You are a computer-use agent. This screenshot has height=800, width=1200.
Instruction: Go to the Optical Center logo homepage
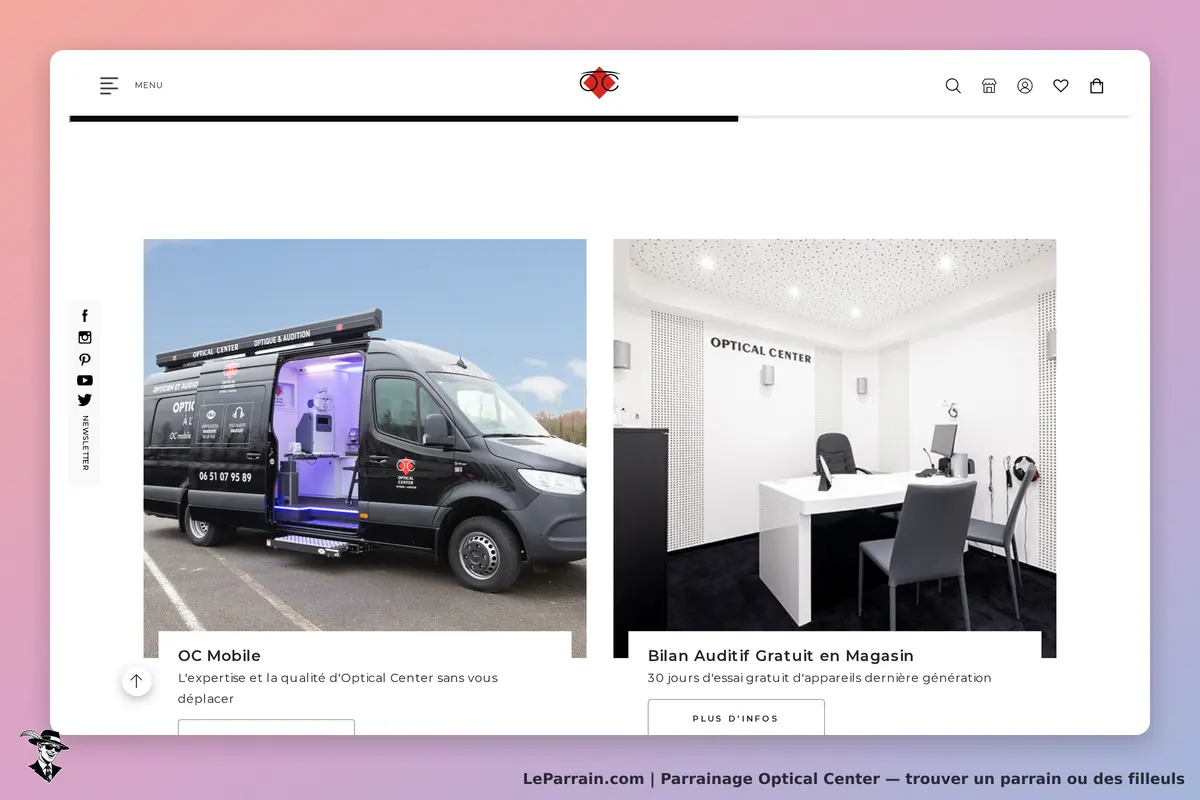599,82
